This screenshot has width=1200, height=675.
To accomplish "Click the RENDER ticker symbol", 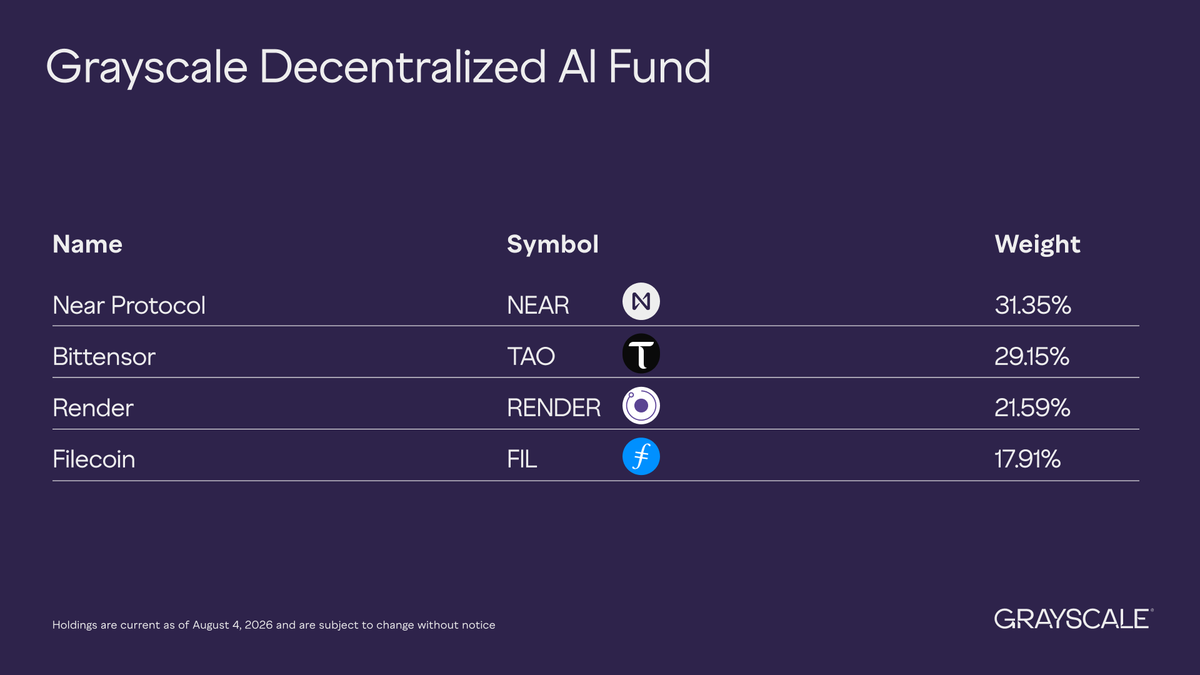I will pyautogui.click(x=554, y=408).
